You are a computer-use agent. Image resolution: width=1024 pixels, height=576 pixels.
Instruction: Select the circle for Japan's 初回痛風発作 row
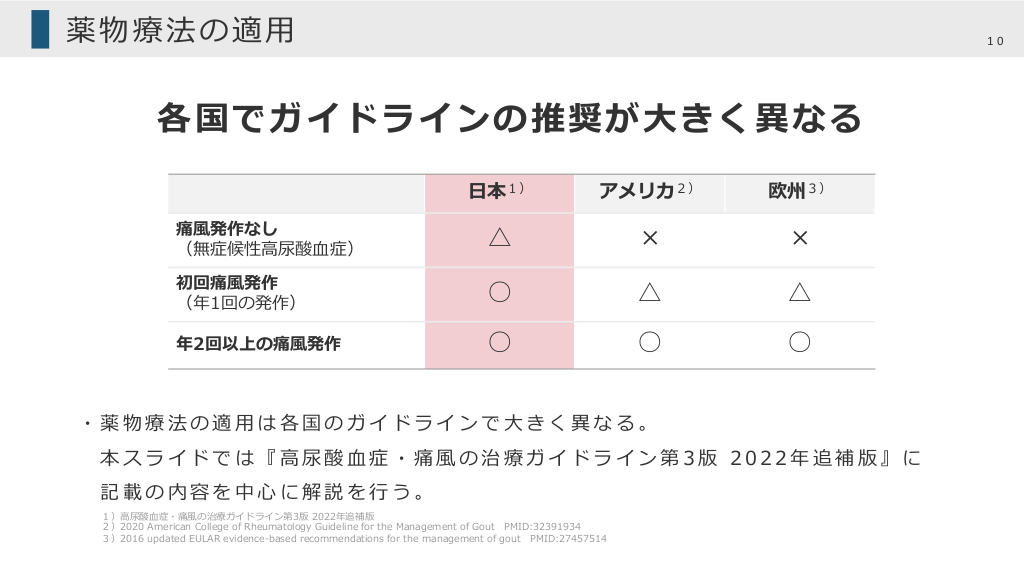[x=500, y=292]
